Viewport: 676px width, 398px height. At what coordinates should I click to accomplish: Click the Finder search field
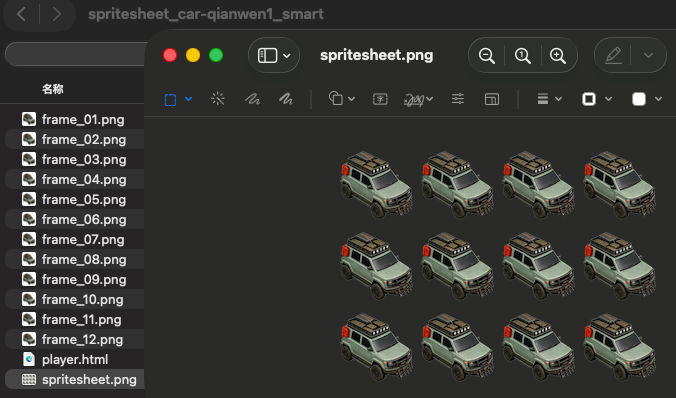coord(75,54)
